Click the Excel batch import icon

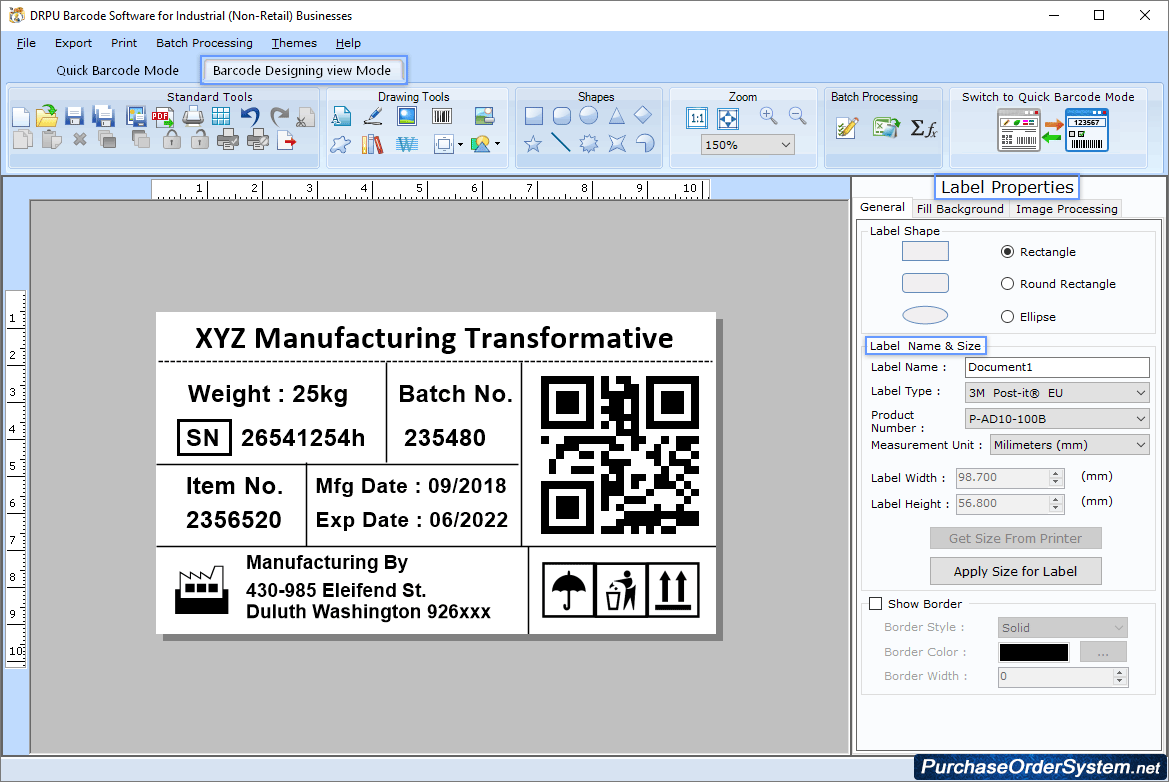[886, 127]
